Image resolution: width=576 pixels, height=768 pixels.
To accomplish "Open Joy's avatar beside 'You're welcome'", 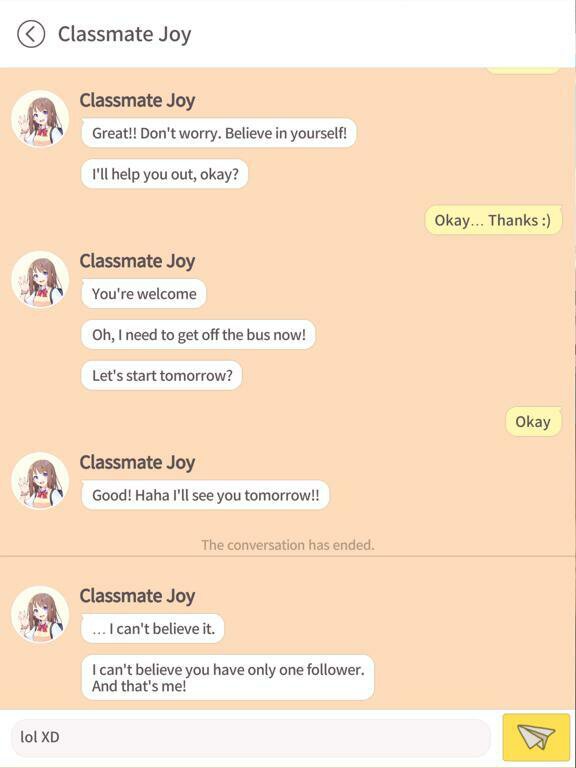I will (x=40, y=280).
